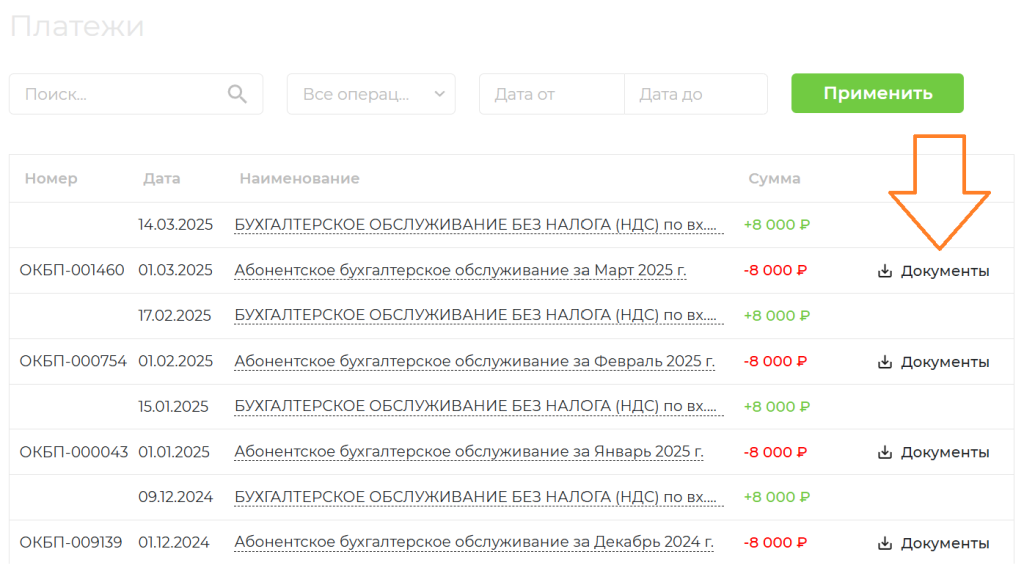Image resolution: width=1024 pixels, height=574 pixels.
Task: Open payment link dated 17.02.2025
Action: [x=479, y=315]
